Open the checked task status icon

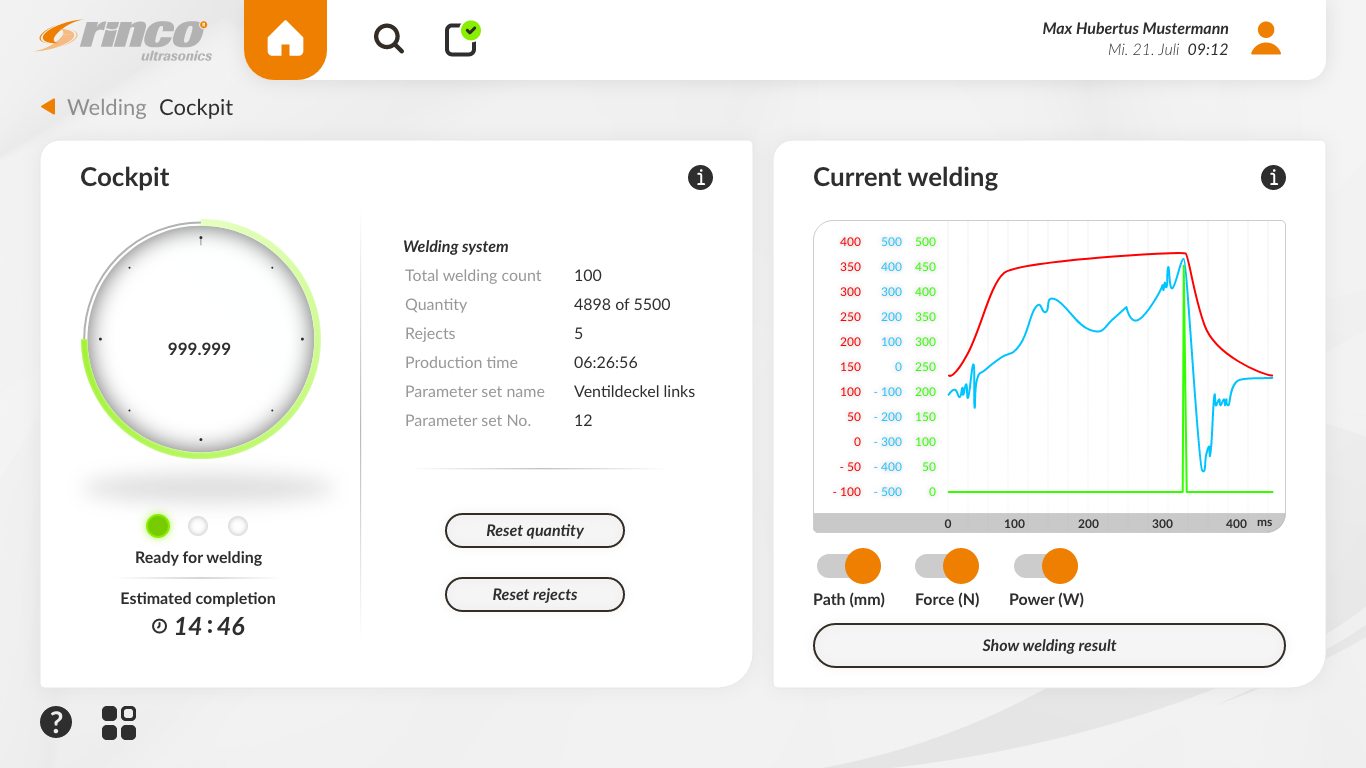tap(461, 39)
